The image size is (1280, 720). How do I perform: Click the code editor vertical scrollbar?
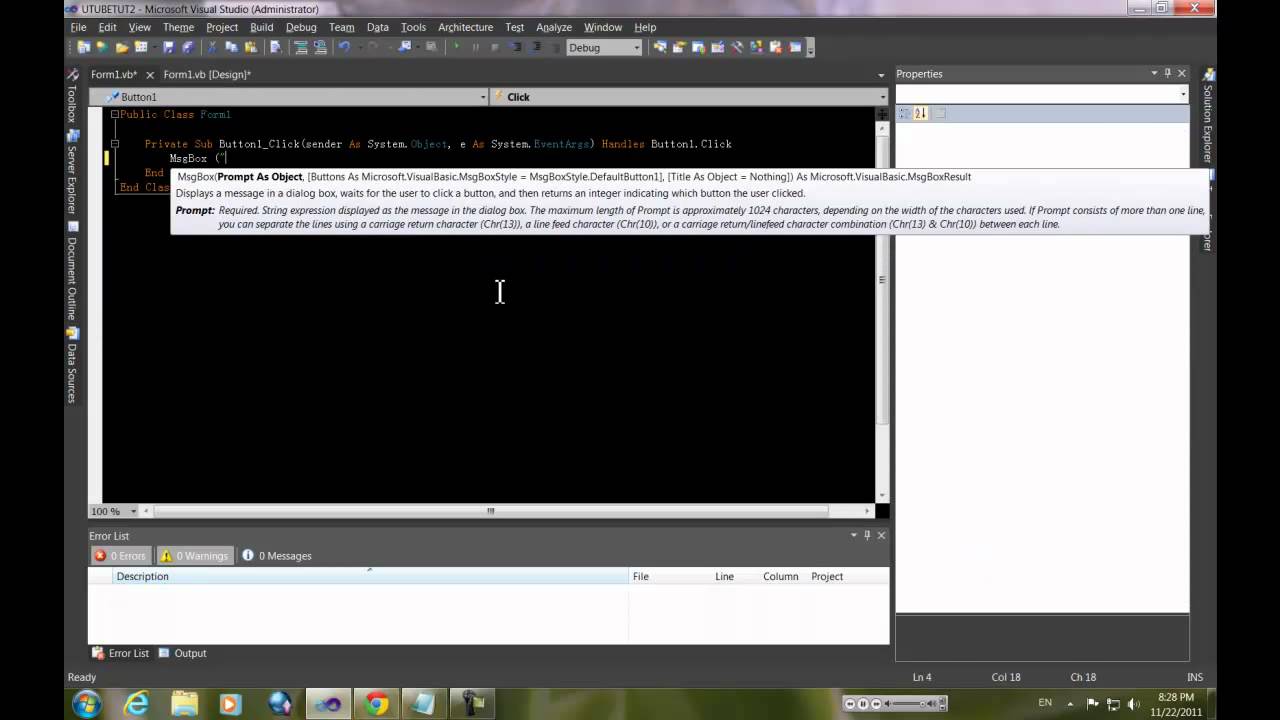882,280
